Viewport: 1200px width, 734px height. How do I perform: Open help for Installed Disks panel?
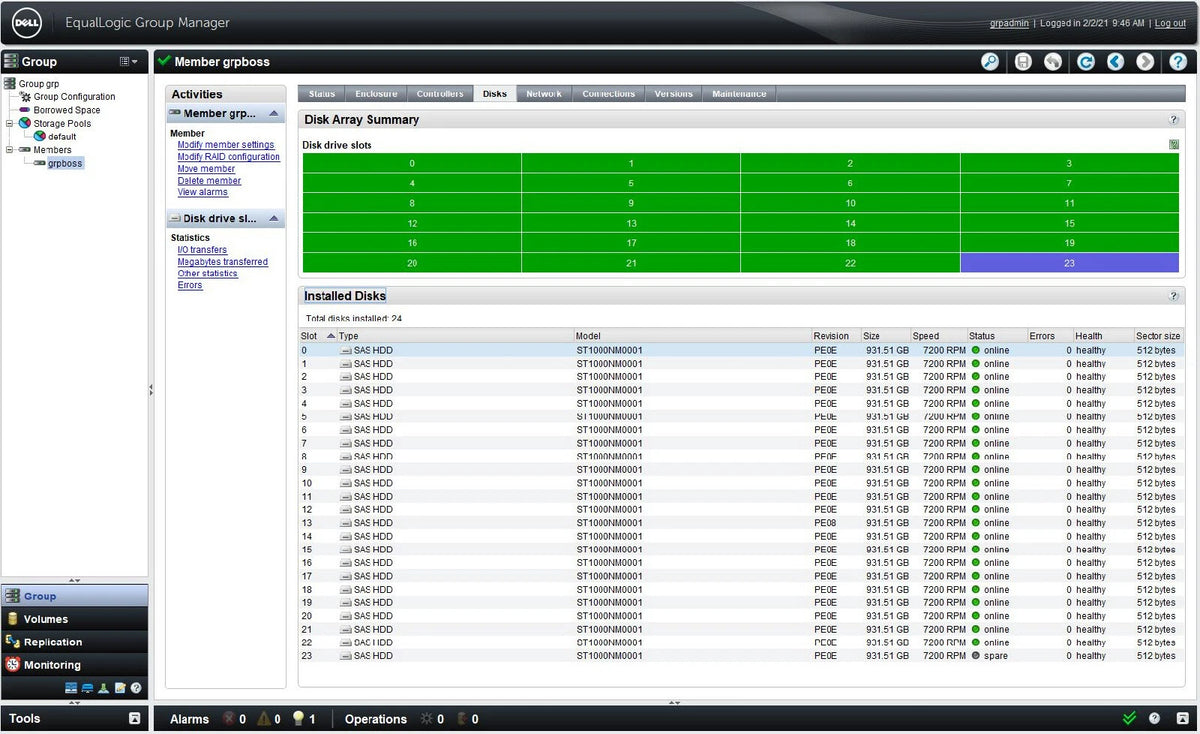point(1174,296)
